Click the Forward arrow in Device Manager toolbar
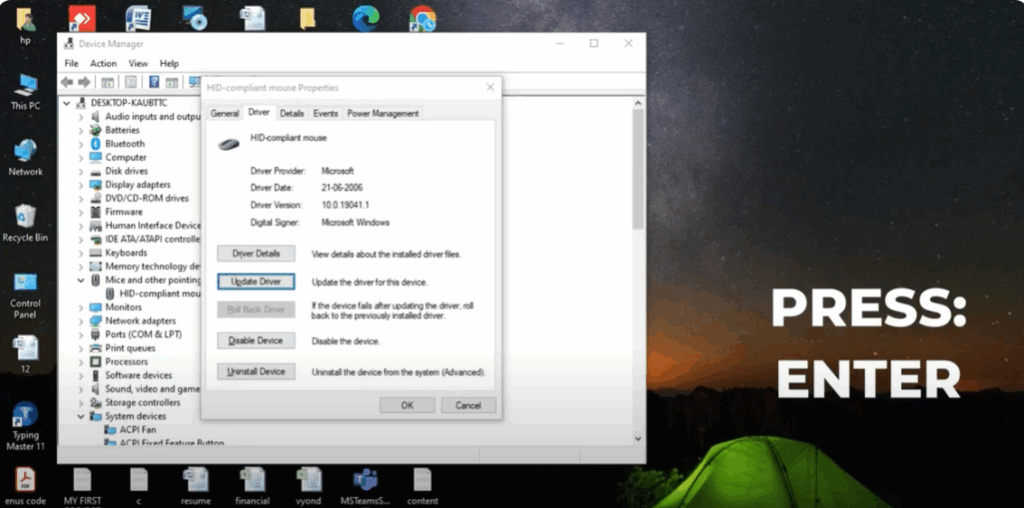 [x=84, y=82]
